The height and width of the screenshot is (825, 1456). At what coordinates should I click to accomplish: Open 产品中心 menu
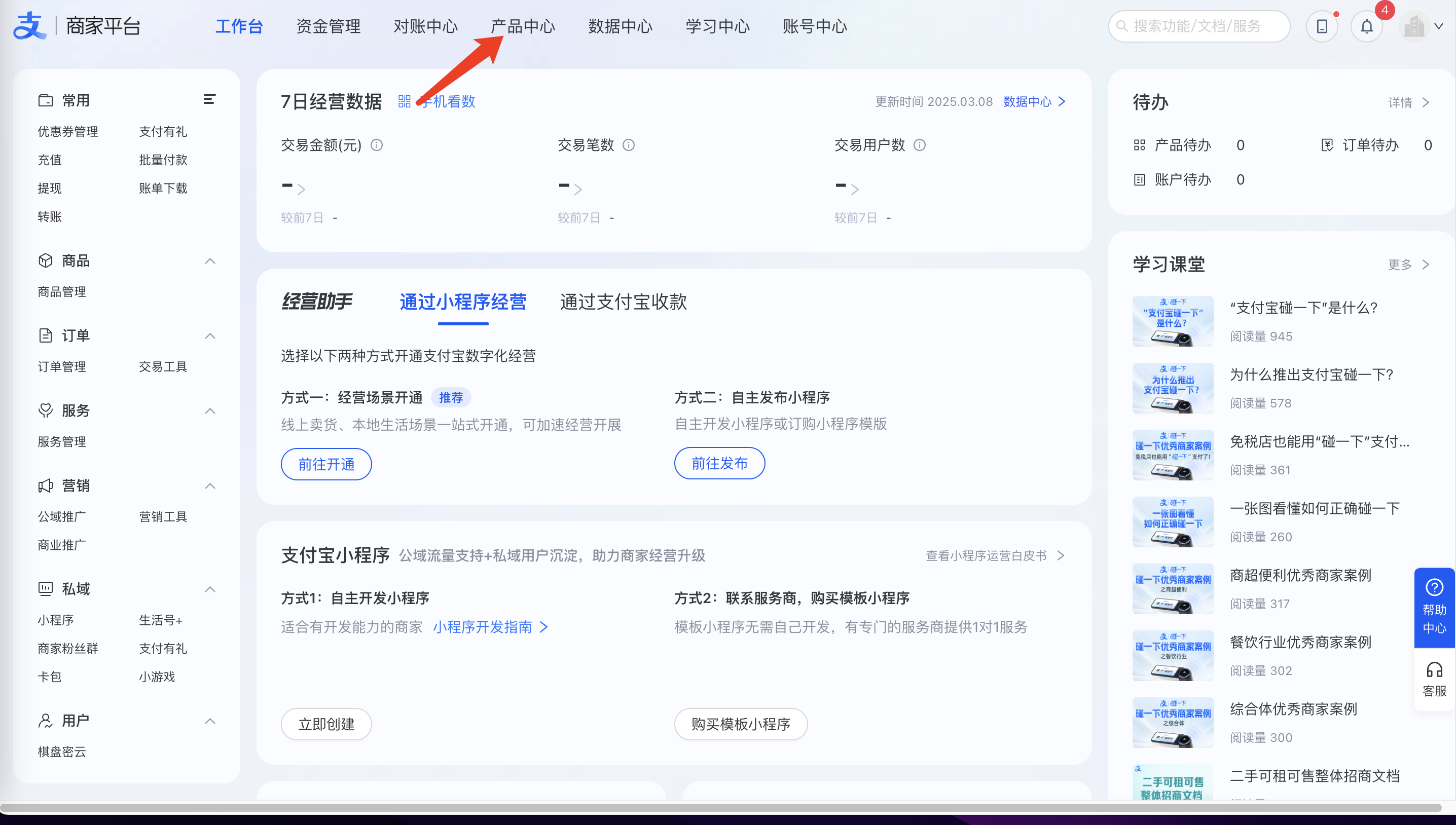click(x=523, y=26)
